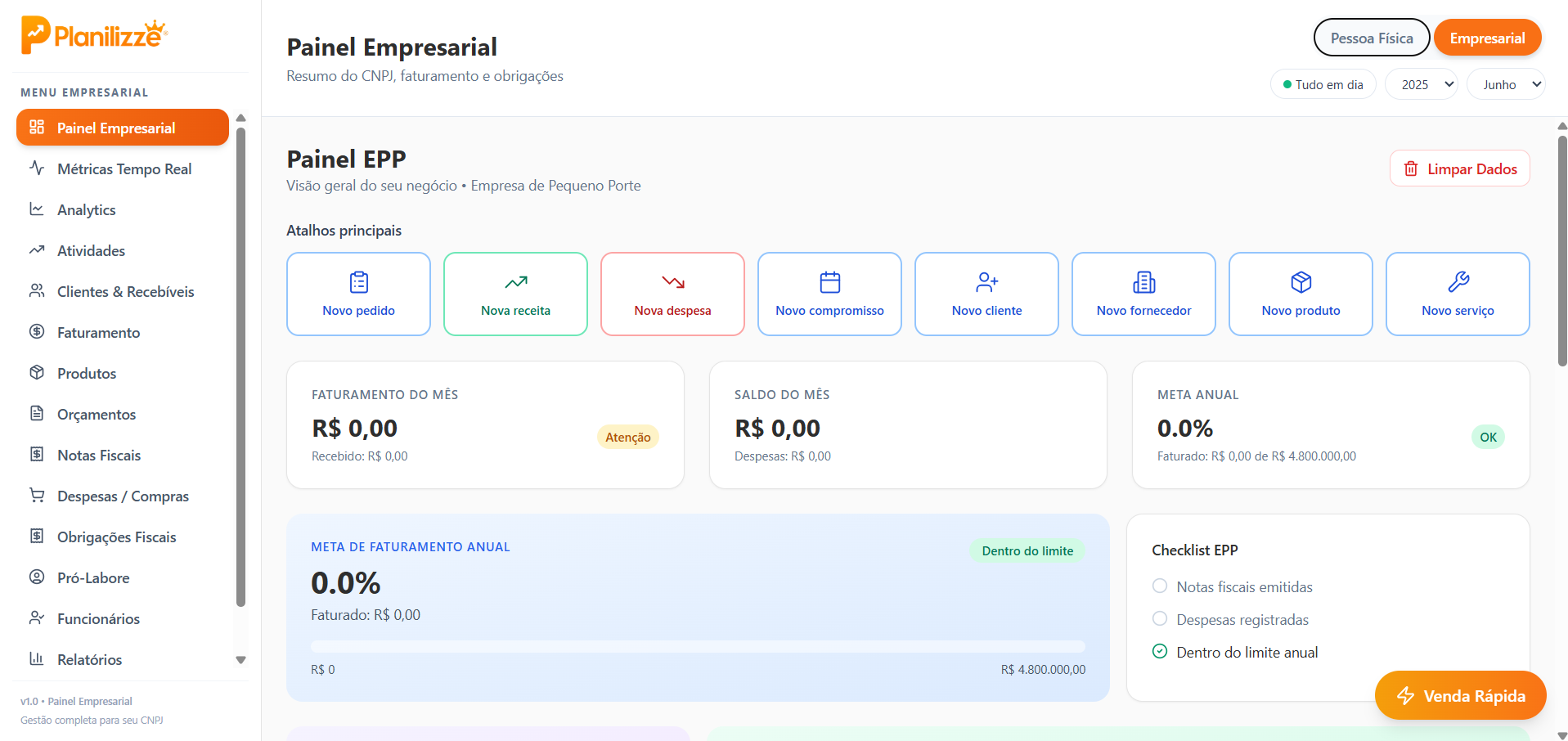Open Métricas Tempo Real in sidebar
Screen dimensions: 1568x741
(124, 169)
